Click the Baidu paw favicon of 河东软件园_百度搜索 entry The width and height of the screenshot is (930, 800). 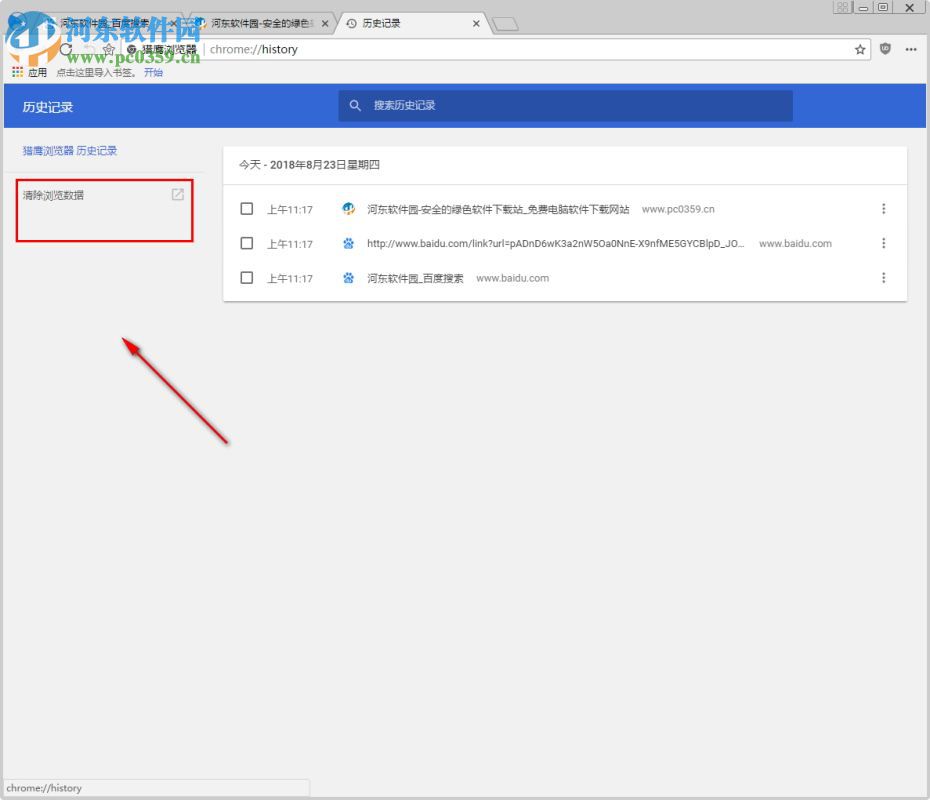pos(348,278)
